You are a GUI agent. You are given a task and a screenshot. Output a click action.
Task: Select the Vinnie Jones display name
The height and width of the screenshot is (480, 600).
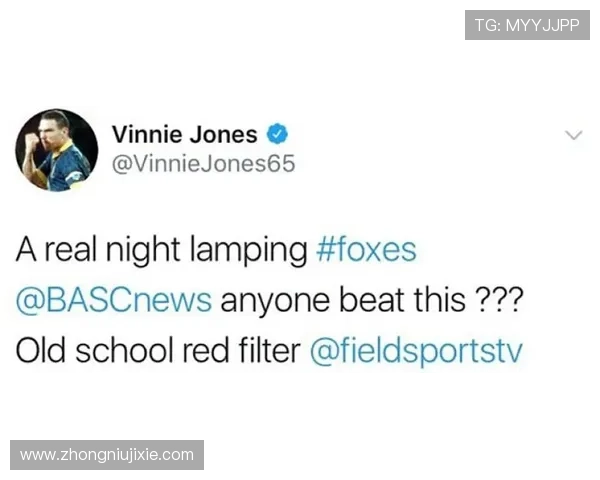184,134
